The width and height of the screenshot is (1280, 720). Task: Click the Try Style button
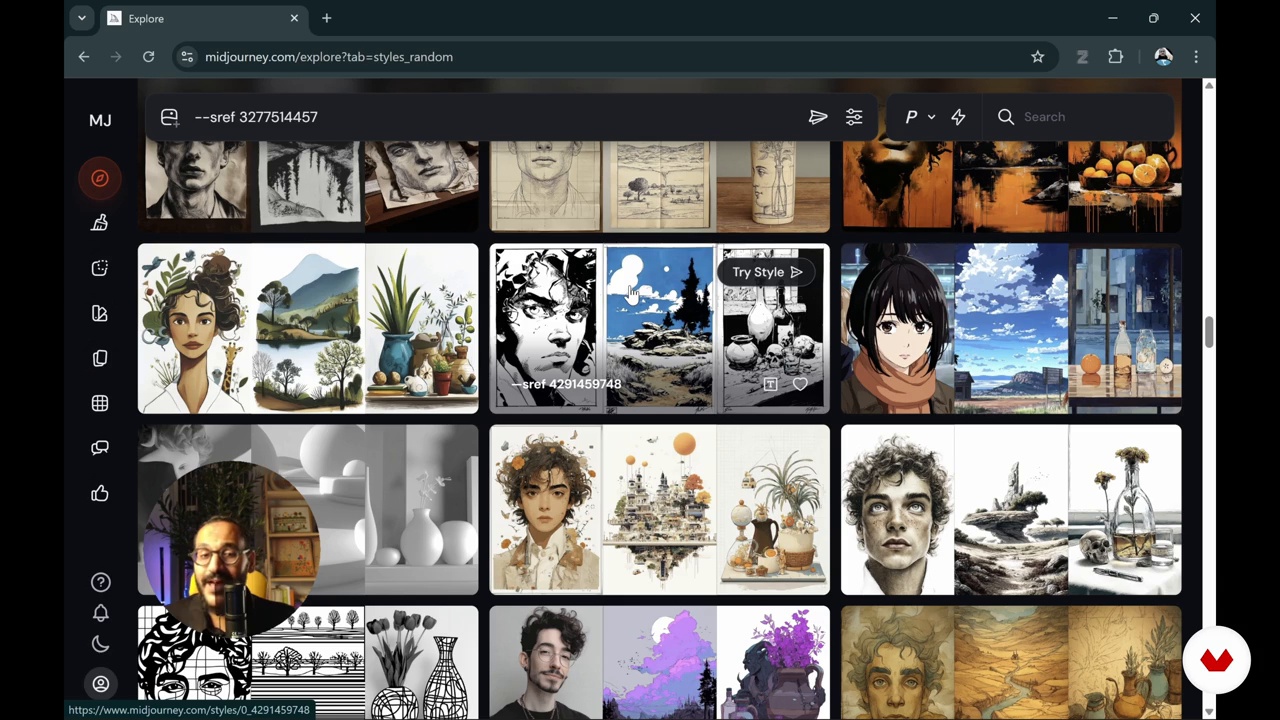pyautogui.click(x=767, y=272)
